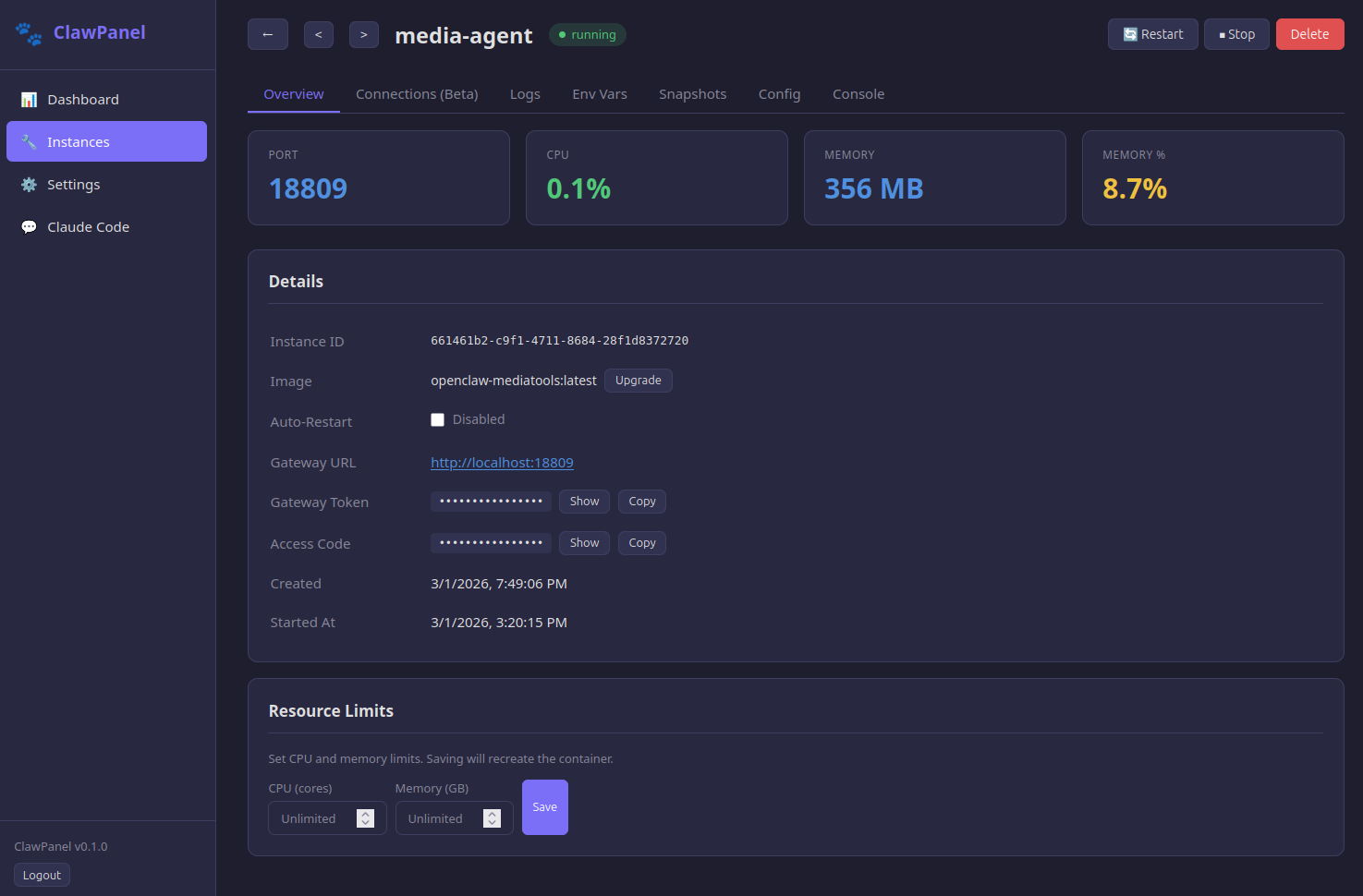This screenshot has height=896, width=1363.
Task: Open Dashboard using its sidebar icon
Action: click(29, 99)
